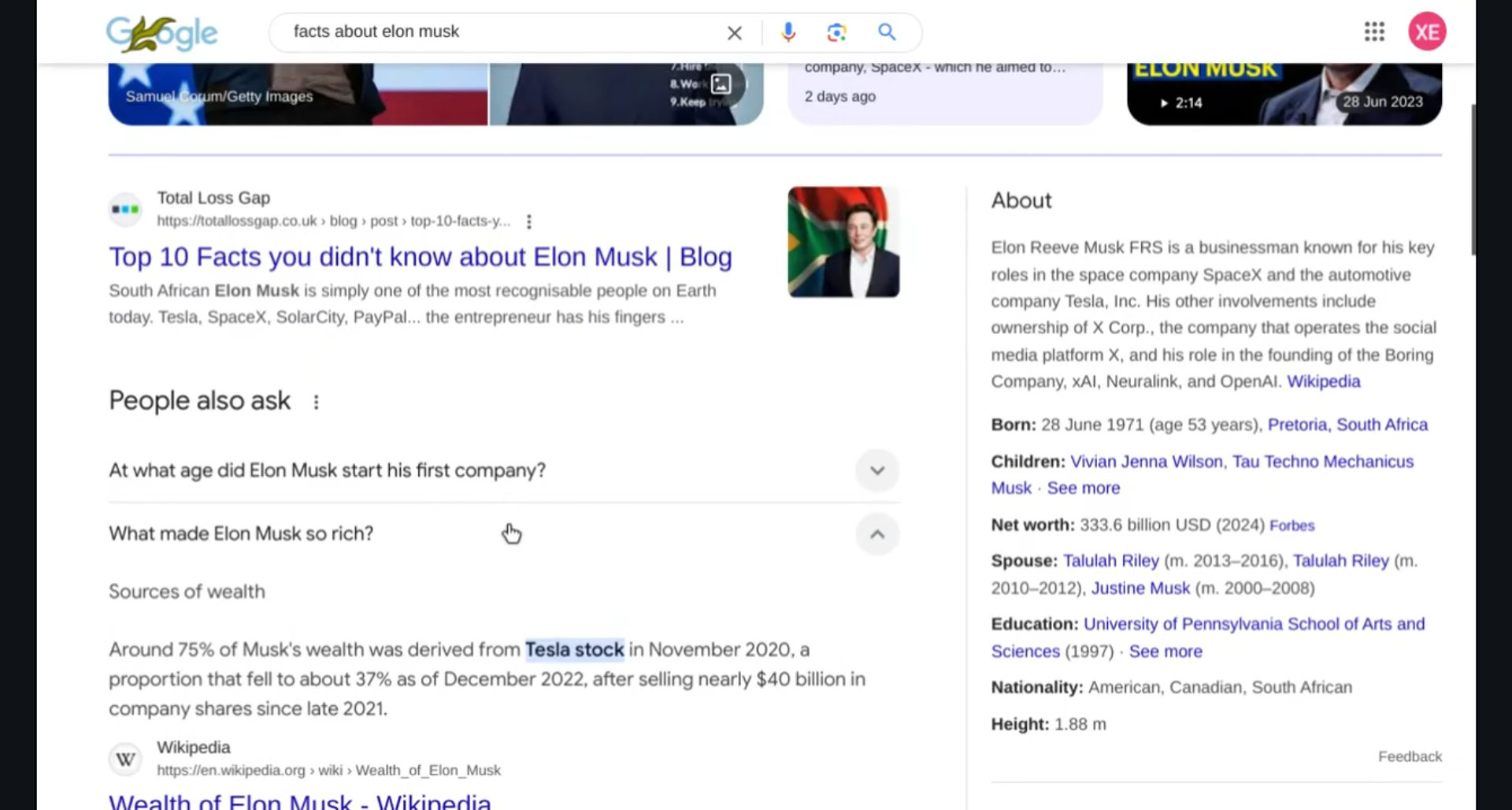Open Pretoria, South Africa link
Screen dimensions: 1512x810
click(x=1347, y=425)
